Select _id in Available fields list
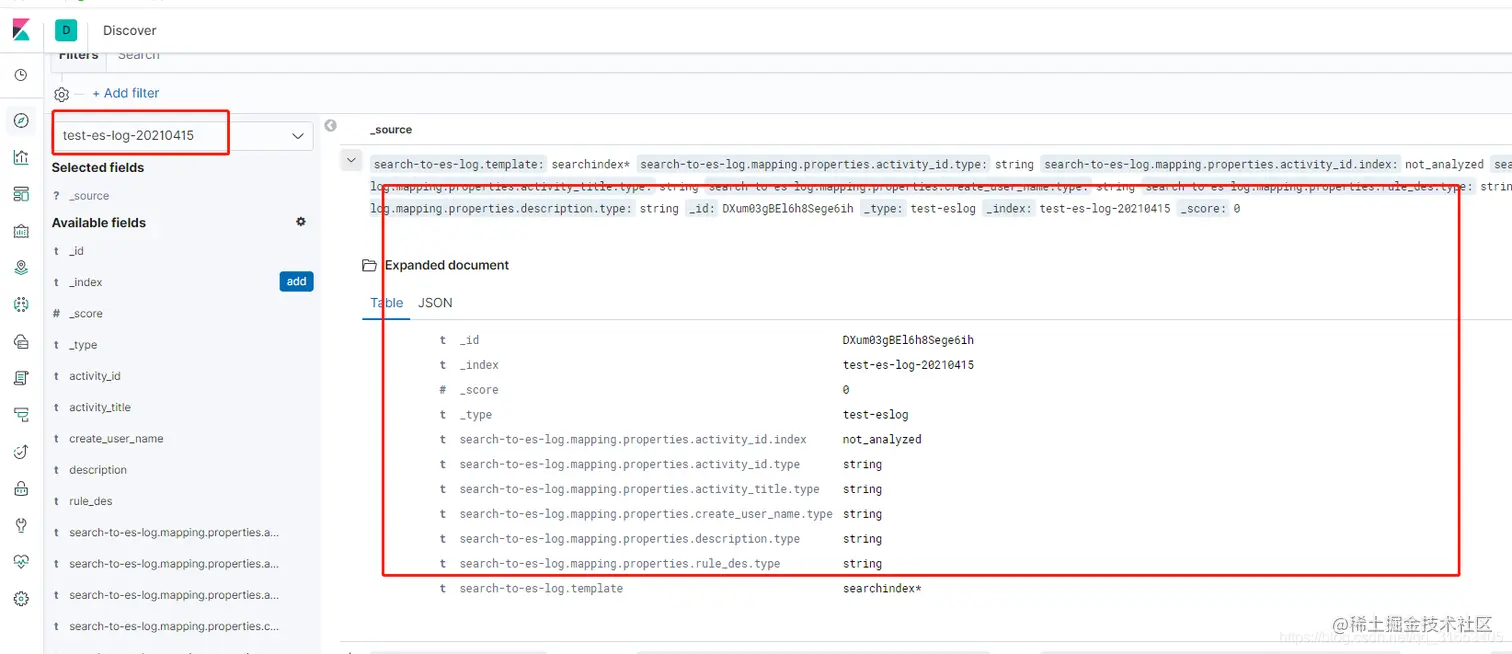 (76, 251)
